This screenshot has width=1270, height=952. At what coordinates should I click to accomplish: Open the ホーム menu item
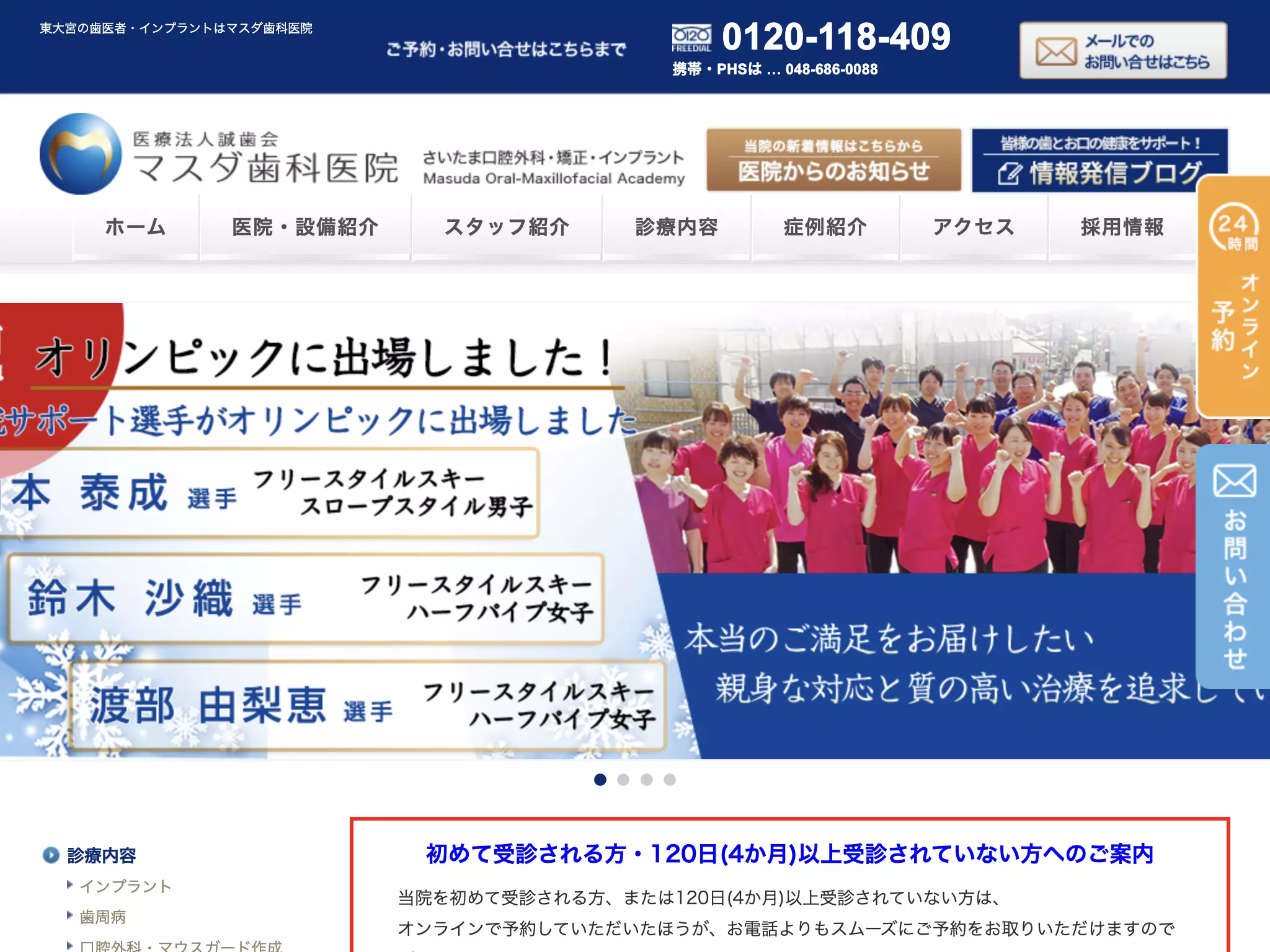coord(136,227)
